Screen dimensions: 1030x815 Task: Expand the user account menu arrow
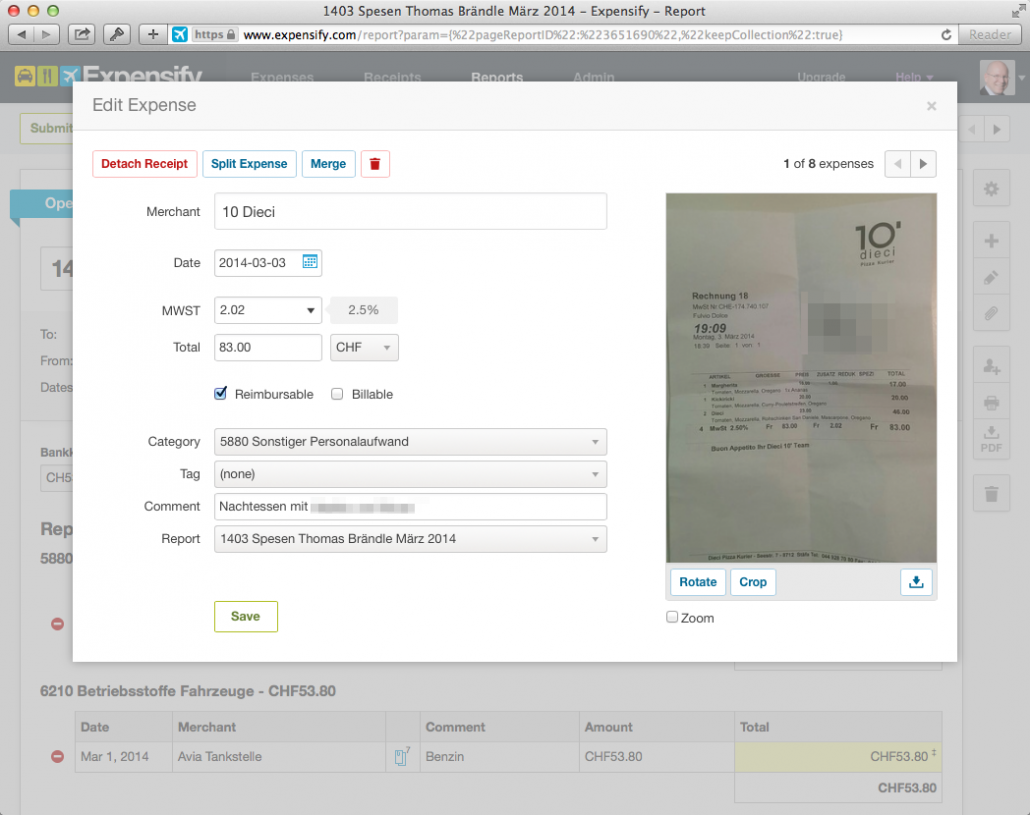pos(1021,77)
